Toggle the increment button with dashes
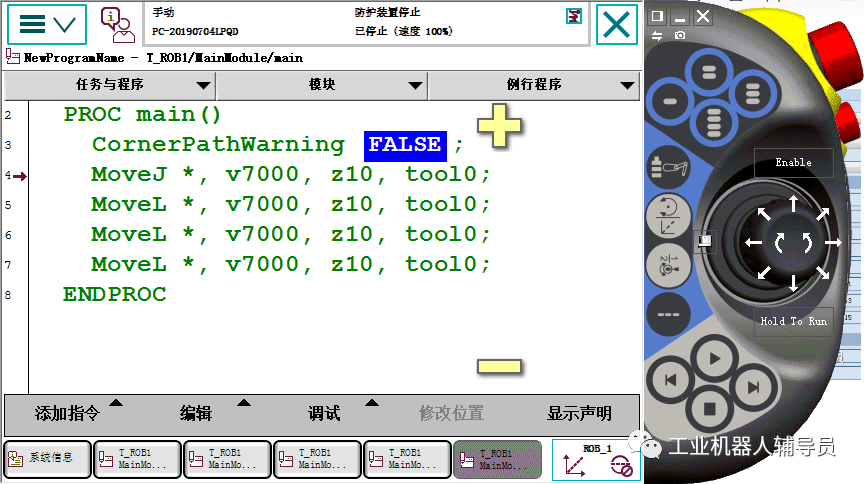Viewport: 864px width, 484px height. [668, 315]
